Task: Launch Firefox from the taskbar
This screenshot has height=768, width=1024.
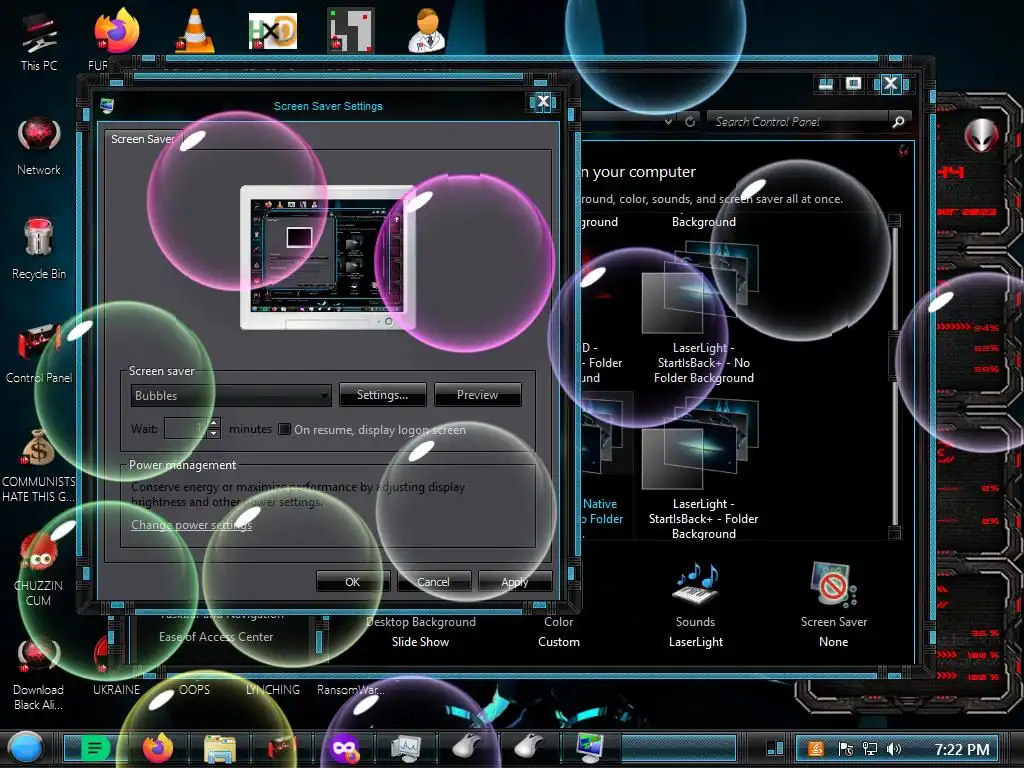Action: pyautogui.click(x=157, y=748)
